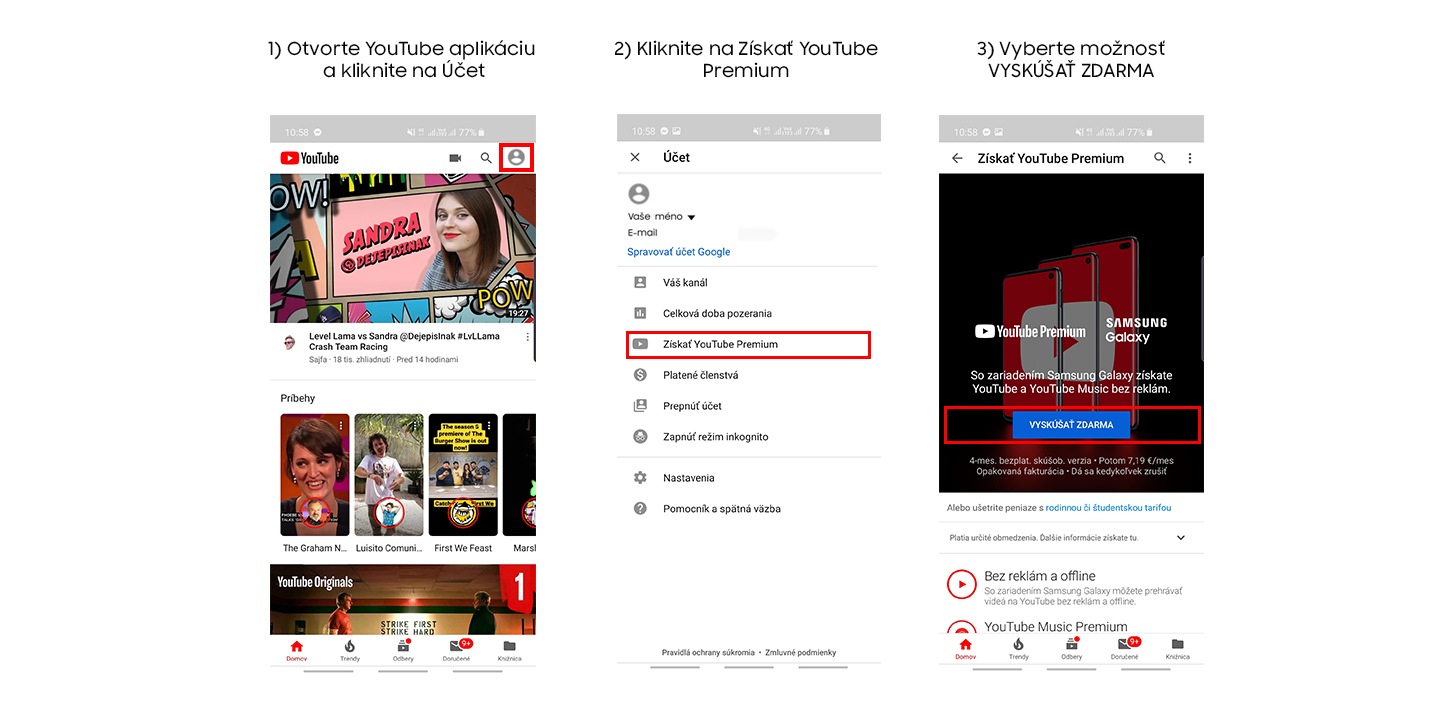Select Domov tab on the Premium screen

[x=965, y=650]
